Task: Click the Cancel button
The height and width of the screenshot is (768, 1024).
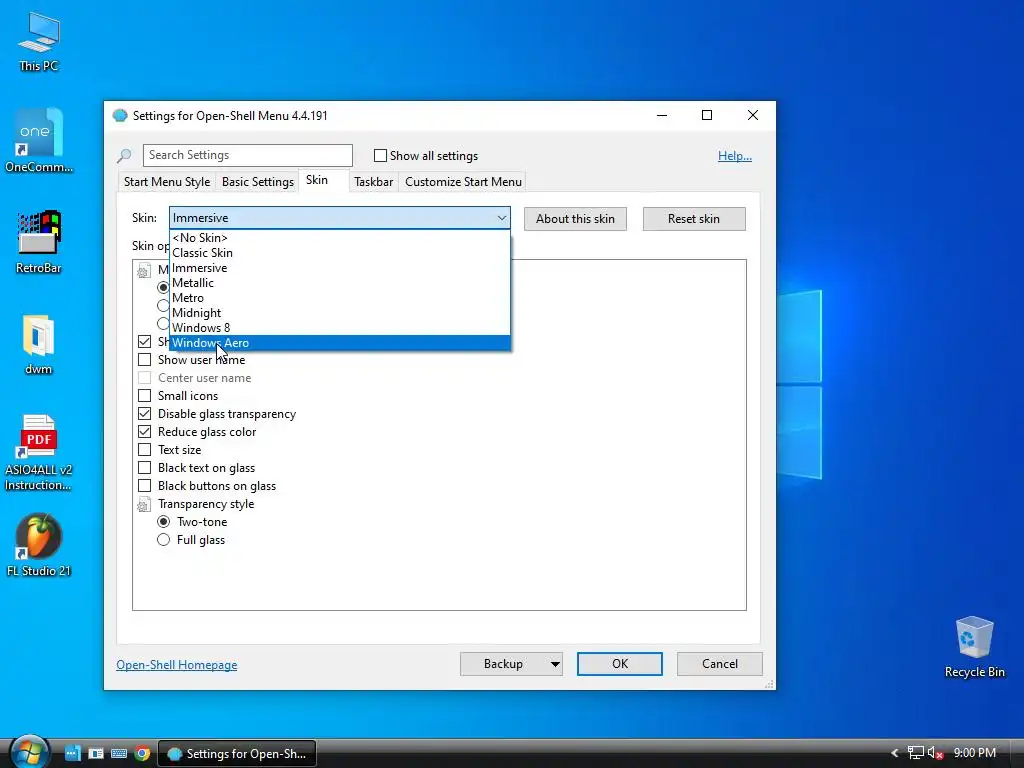Action: pyautogui.click(x=720, y=664)
